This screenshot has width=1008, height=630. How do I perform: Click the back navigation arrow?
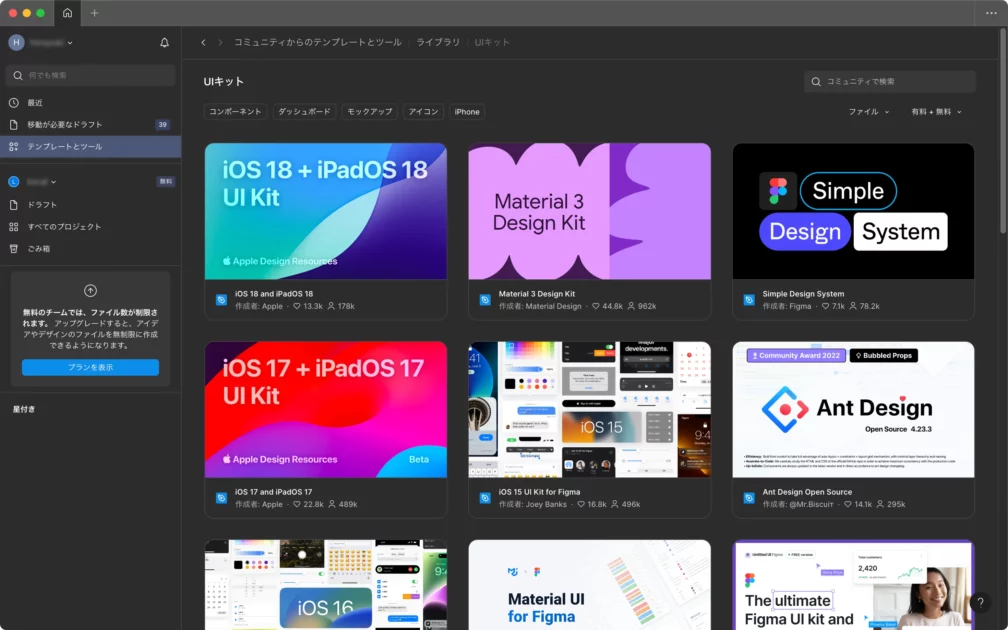(204, 42)
